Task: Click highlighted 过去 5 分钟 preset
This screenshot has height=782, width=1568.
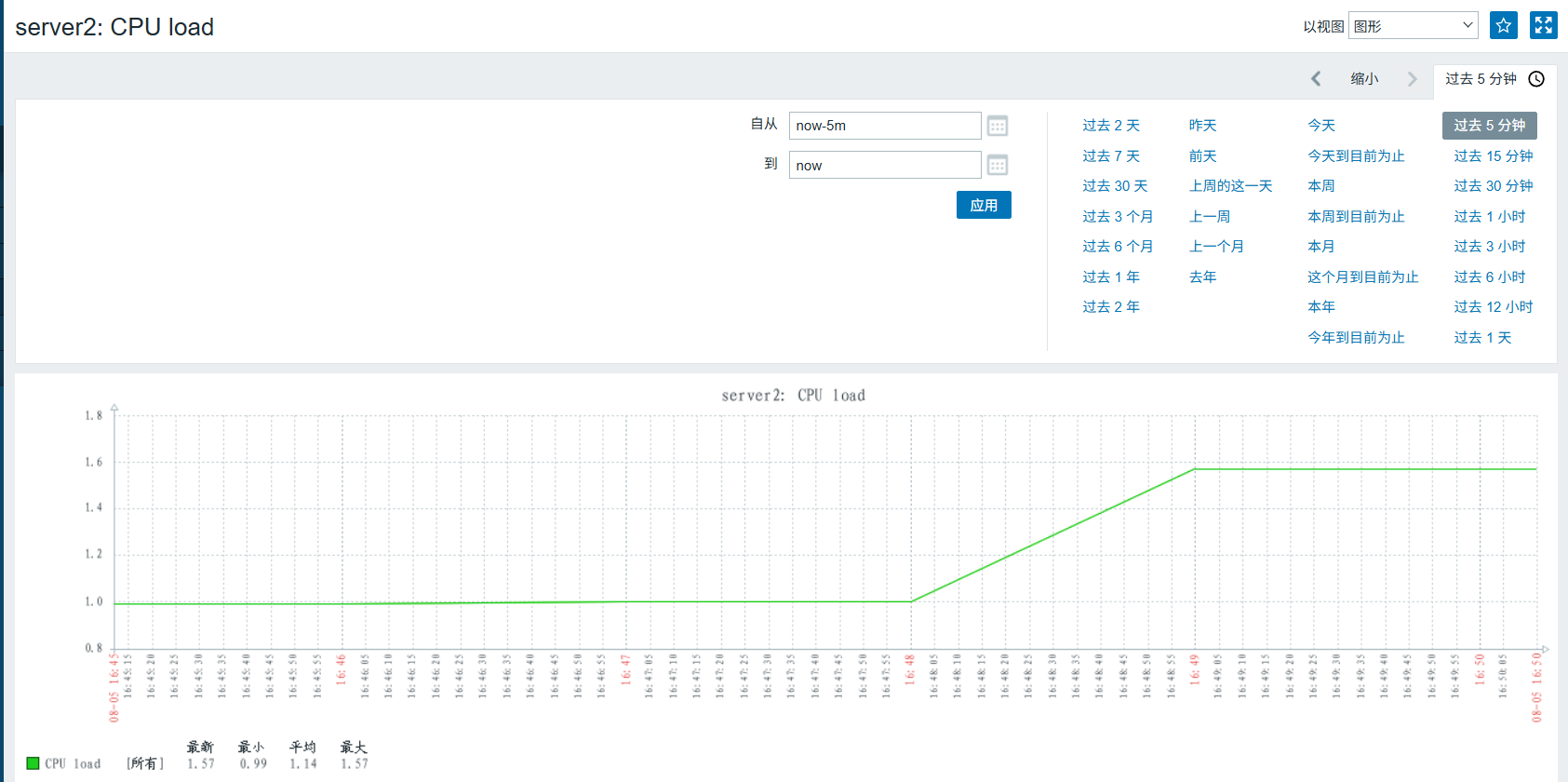Action: coord(1490,126)
